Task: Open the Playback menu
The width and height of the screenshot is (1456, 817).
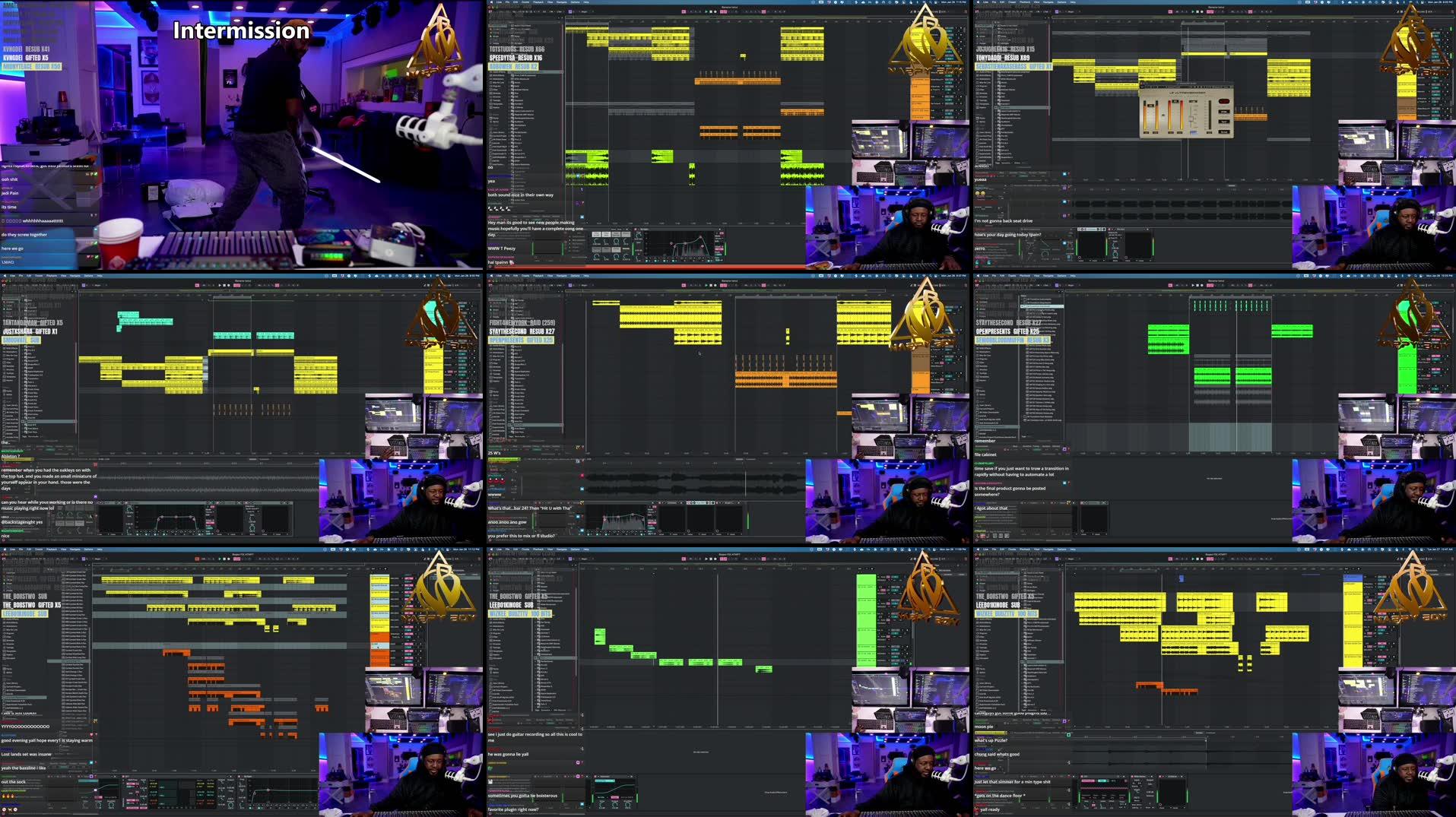Action: point(539,2)
